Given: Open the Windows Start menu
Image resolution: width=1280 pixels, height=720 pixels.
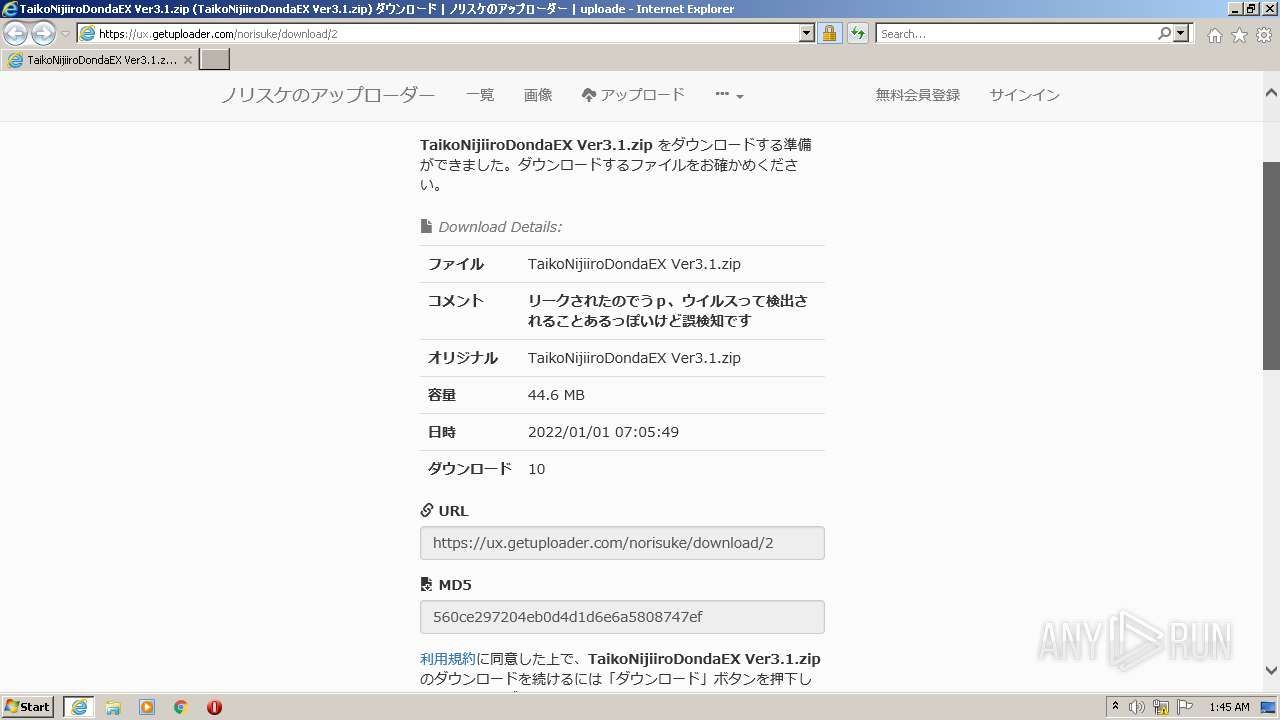Looking at the screenshot, I should point(27,707).
